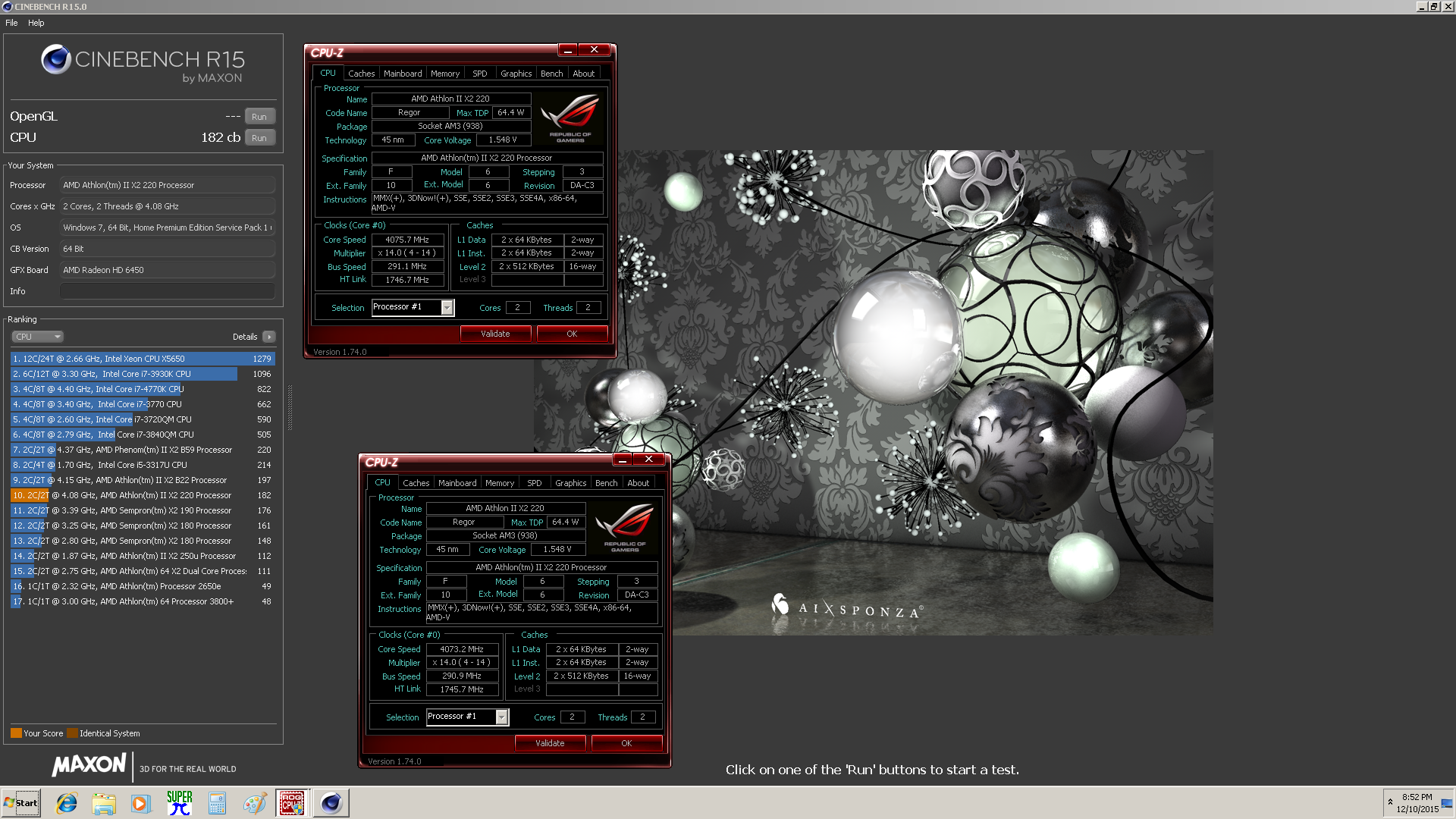Click OK in CPU-Z showing 4075.7 MHz
Image resolution: width=1456 pixels, height=819 pixels.
[x=572, y=334]
